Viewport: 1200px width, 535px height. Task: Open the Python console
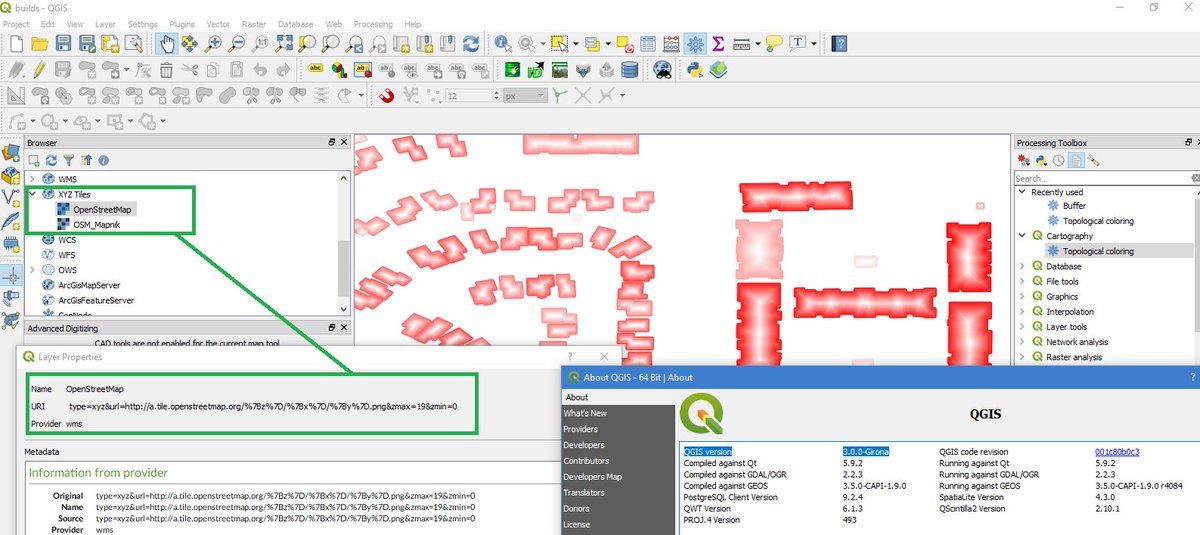[x=693, y=70]
